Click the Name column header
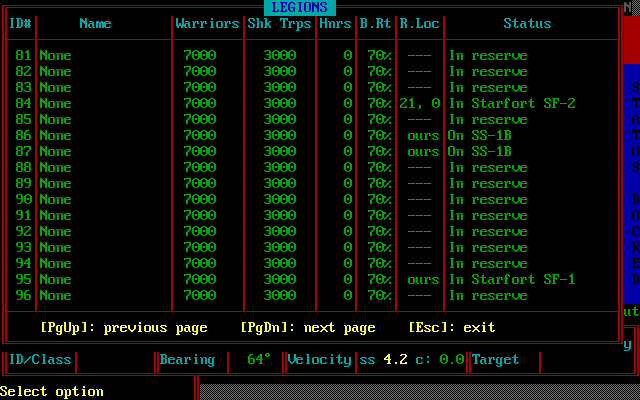The image size is (640, 400). 95,23
